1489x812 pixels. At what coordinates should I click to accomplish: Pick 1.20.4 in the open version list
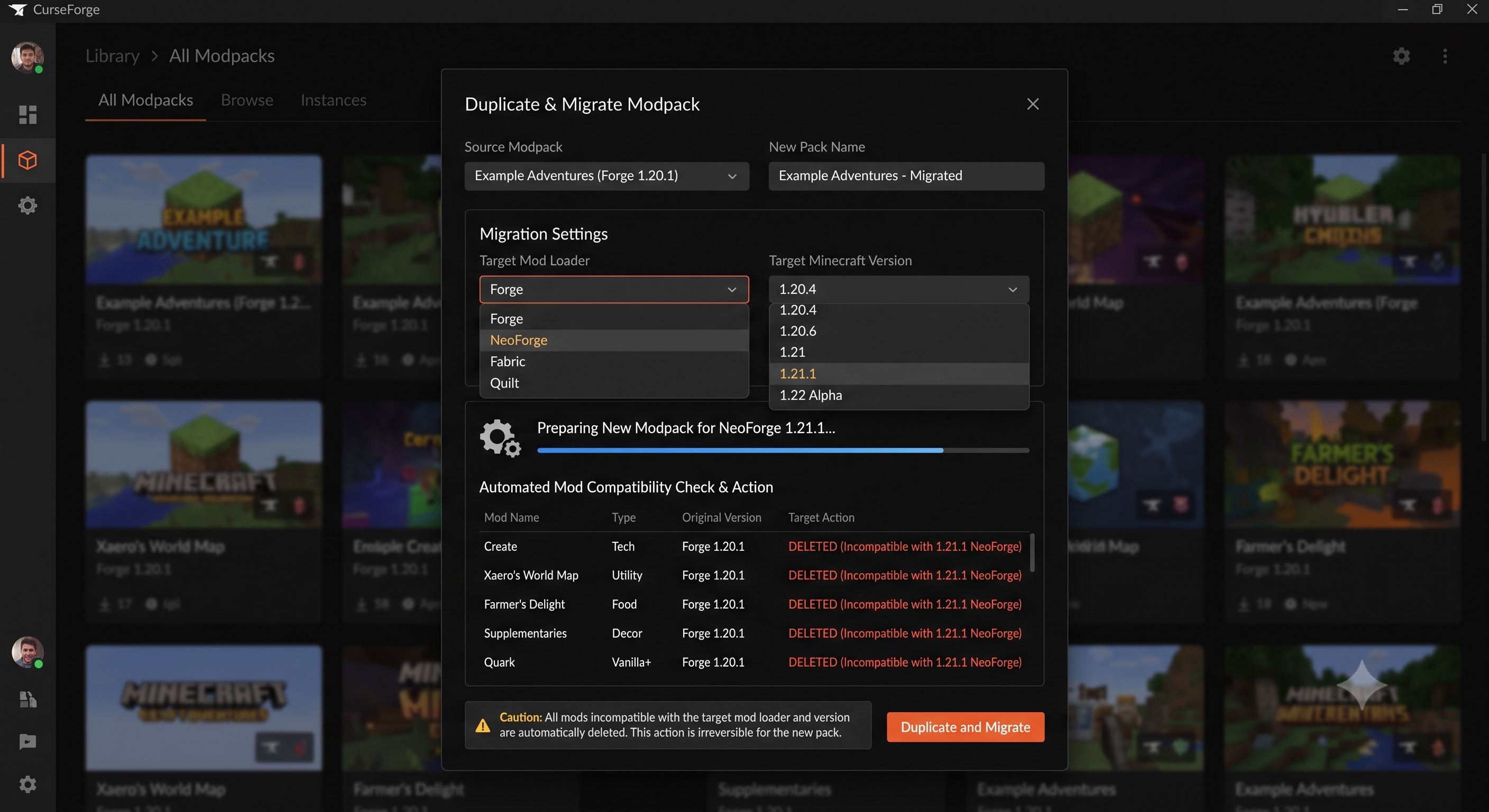[x=899, y=310]
